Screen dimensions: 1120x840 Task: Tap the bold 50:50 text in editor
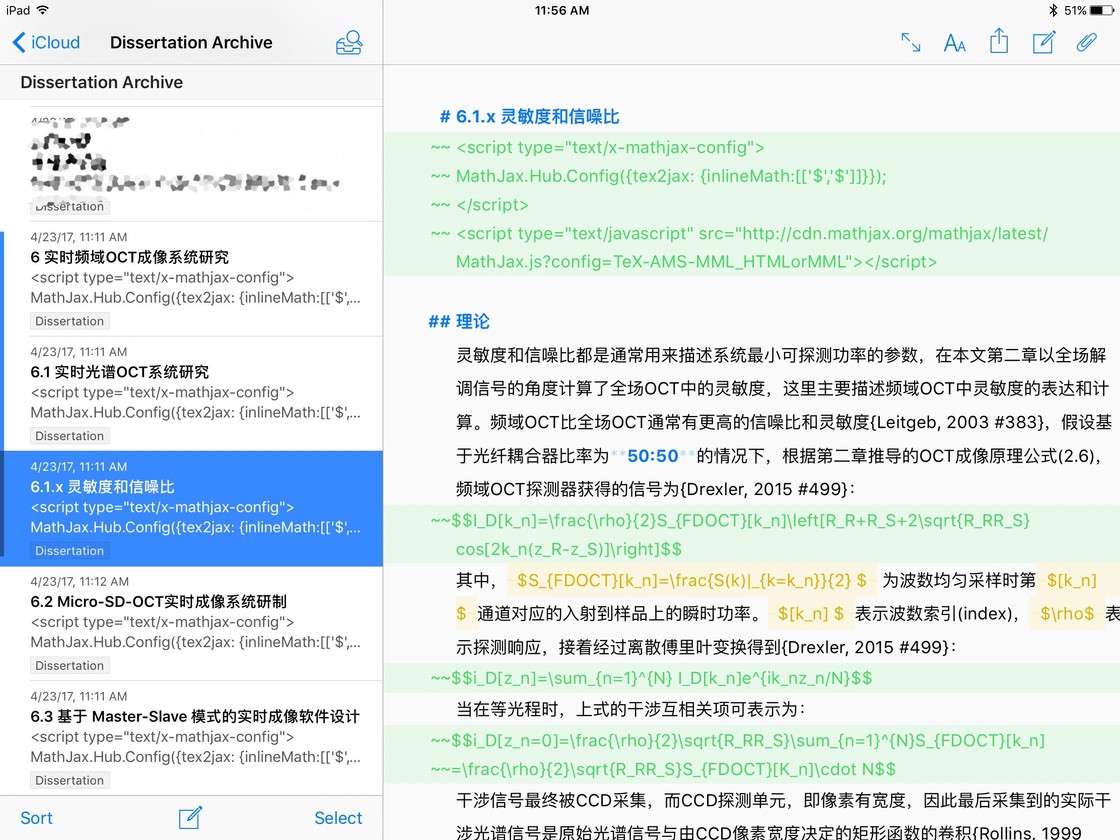click(x=652, y=456)
